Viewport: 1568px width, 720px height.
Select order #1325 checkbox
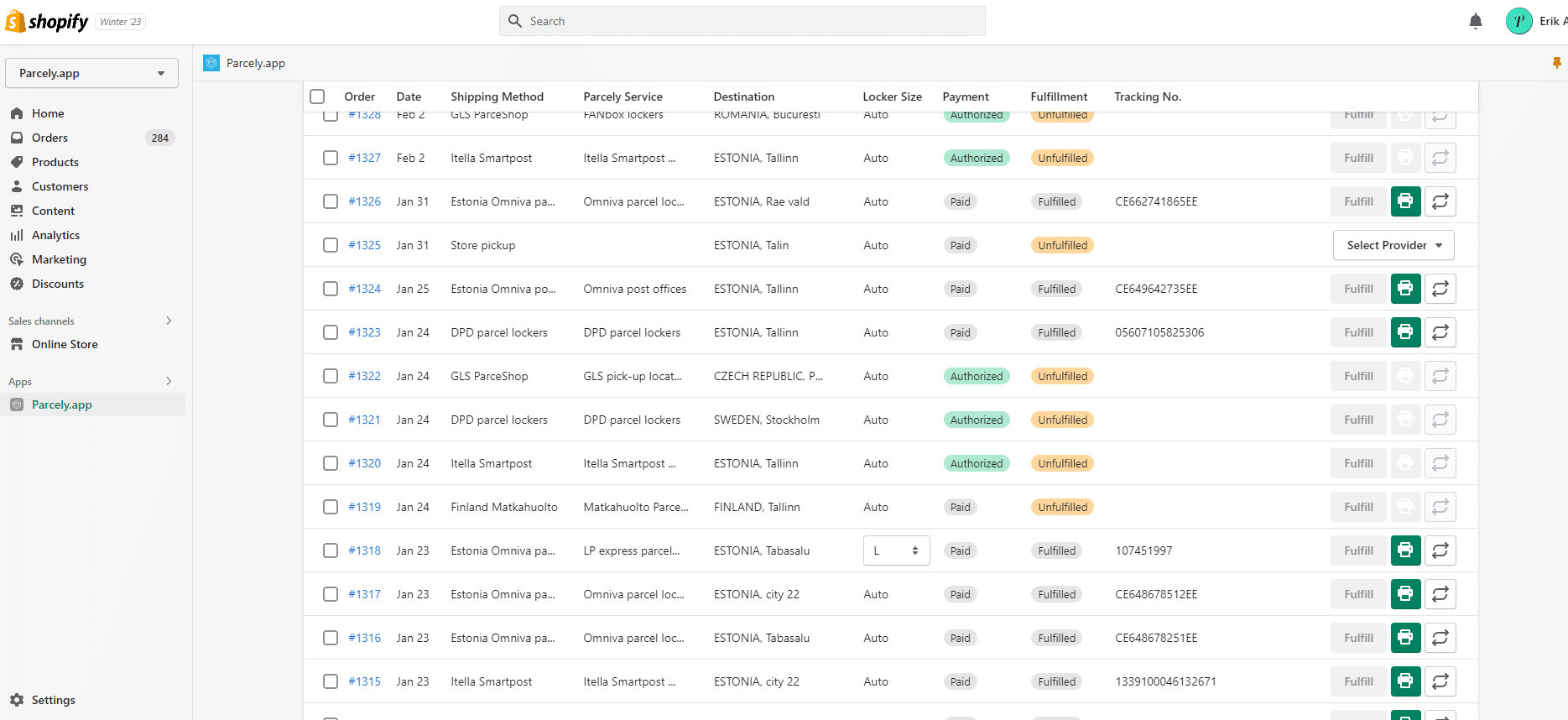[x=331, y=245]
